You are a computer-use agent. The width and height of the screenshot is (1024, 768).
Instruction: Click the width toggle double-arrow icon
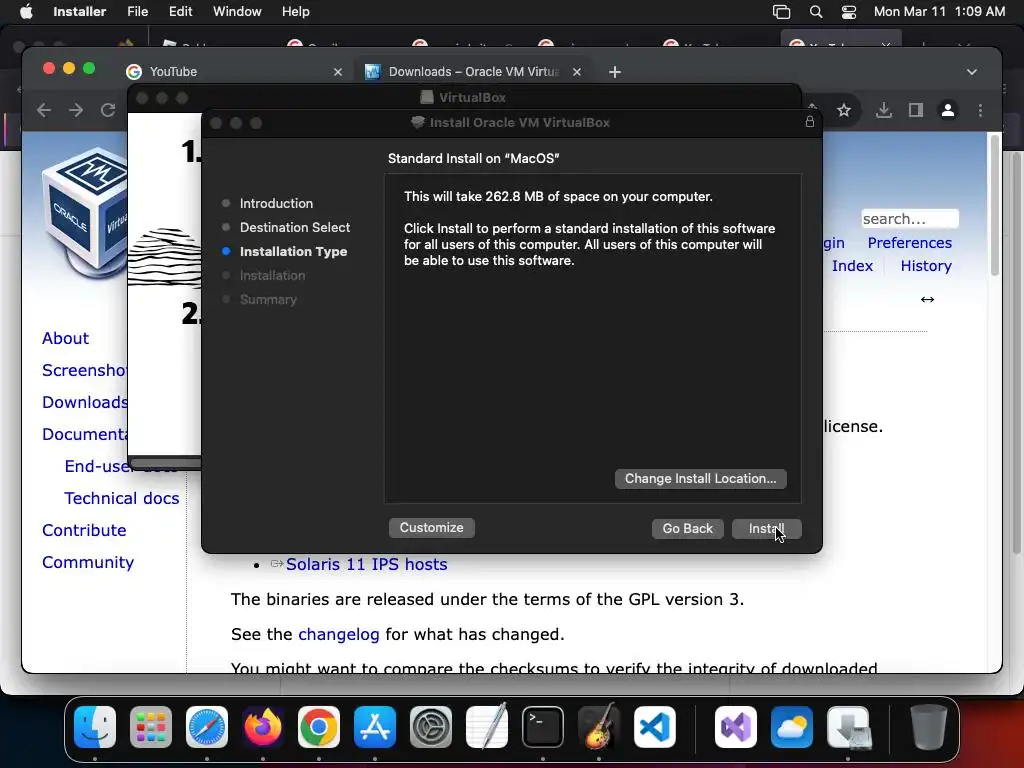(927, 299)
